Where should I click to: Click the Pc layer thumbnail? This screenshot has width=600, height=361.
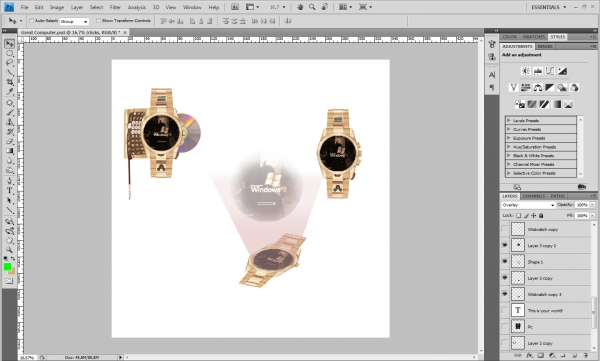(x=518, y=327)
